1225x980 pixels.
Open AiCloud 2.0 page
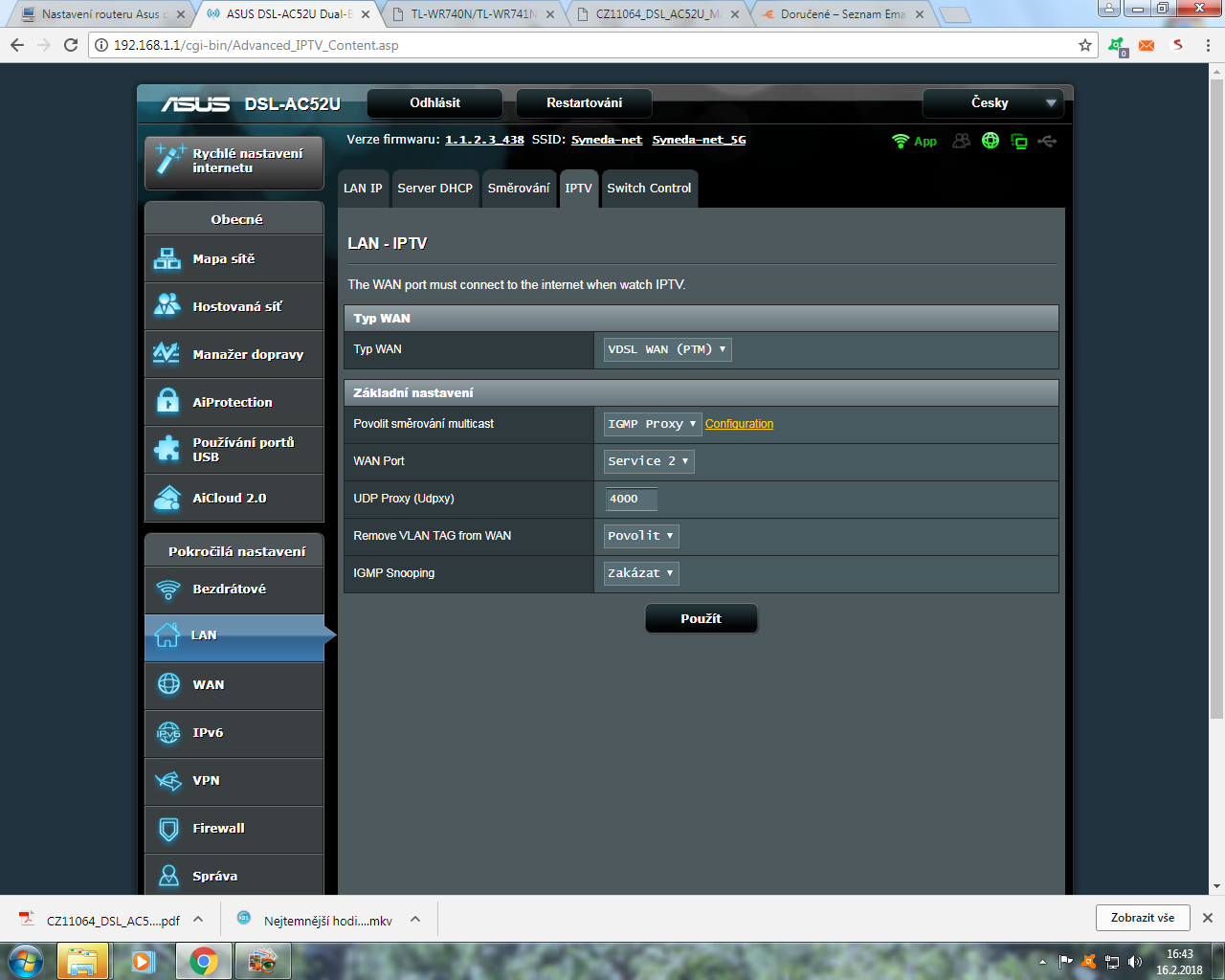(x=234, y=498)
